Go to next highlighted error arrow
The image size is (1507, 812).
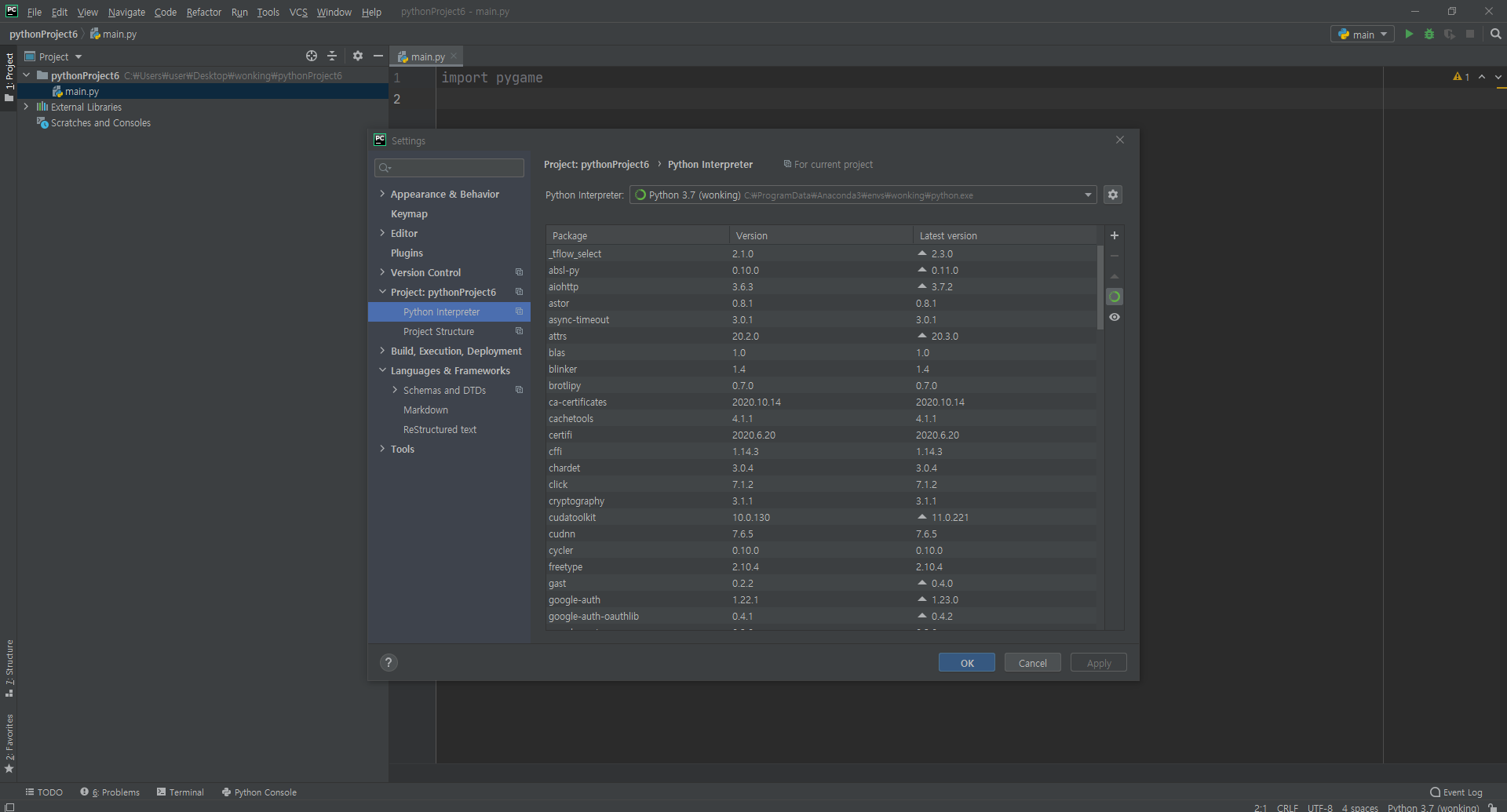coord(1498,77)
